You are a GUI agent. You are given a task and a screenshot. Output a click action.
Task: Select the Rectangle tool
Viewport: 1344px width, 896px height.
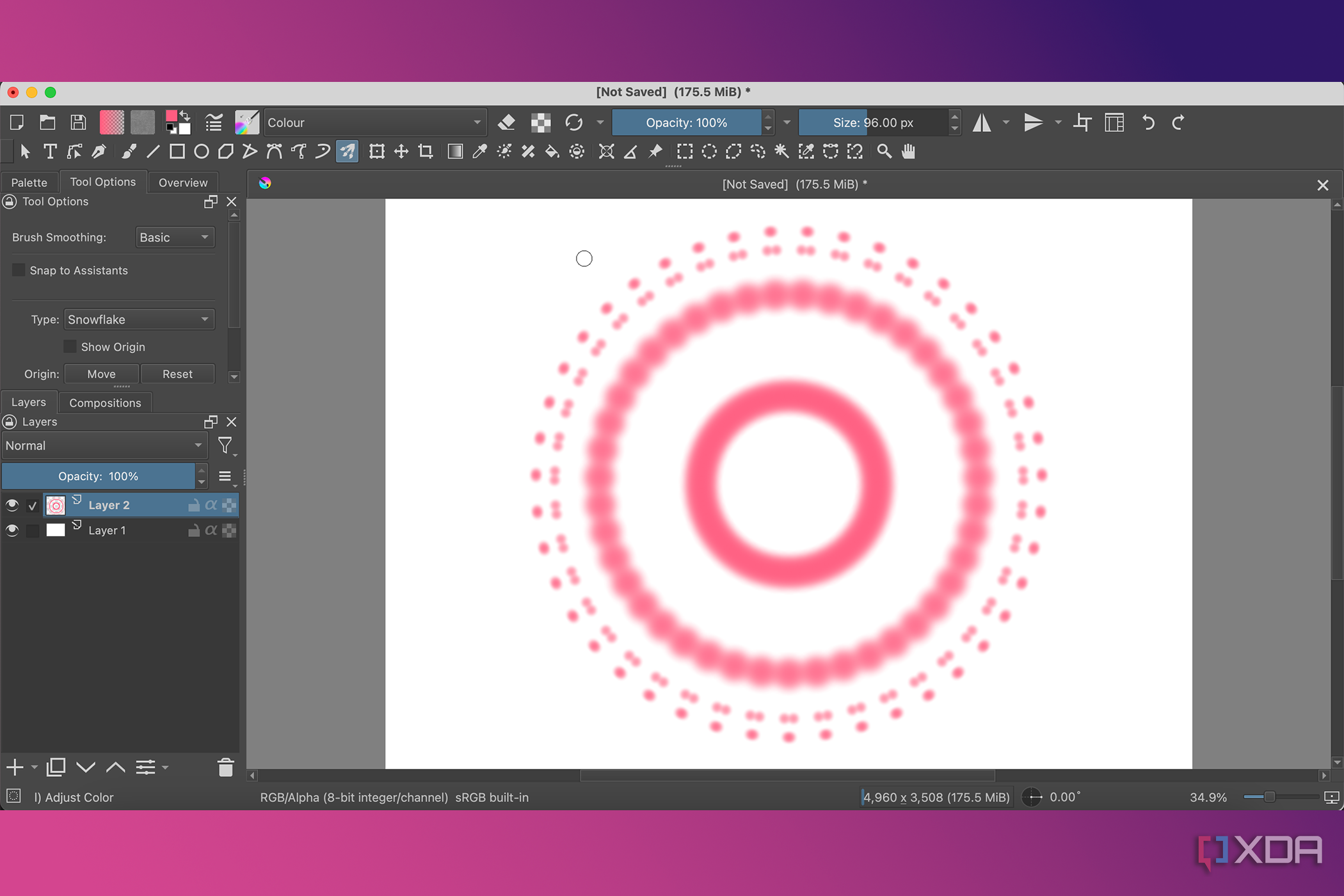(x=177, y=152)
